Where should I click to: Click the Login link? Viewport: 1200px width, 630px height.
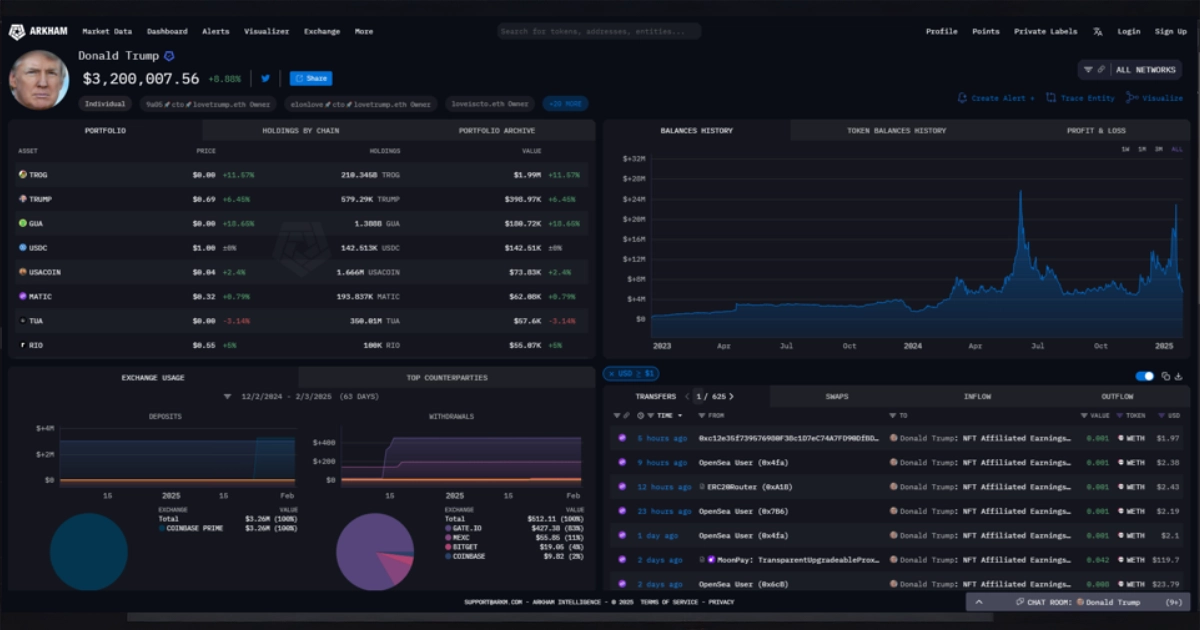[x=1129, y=31]
